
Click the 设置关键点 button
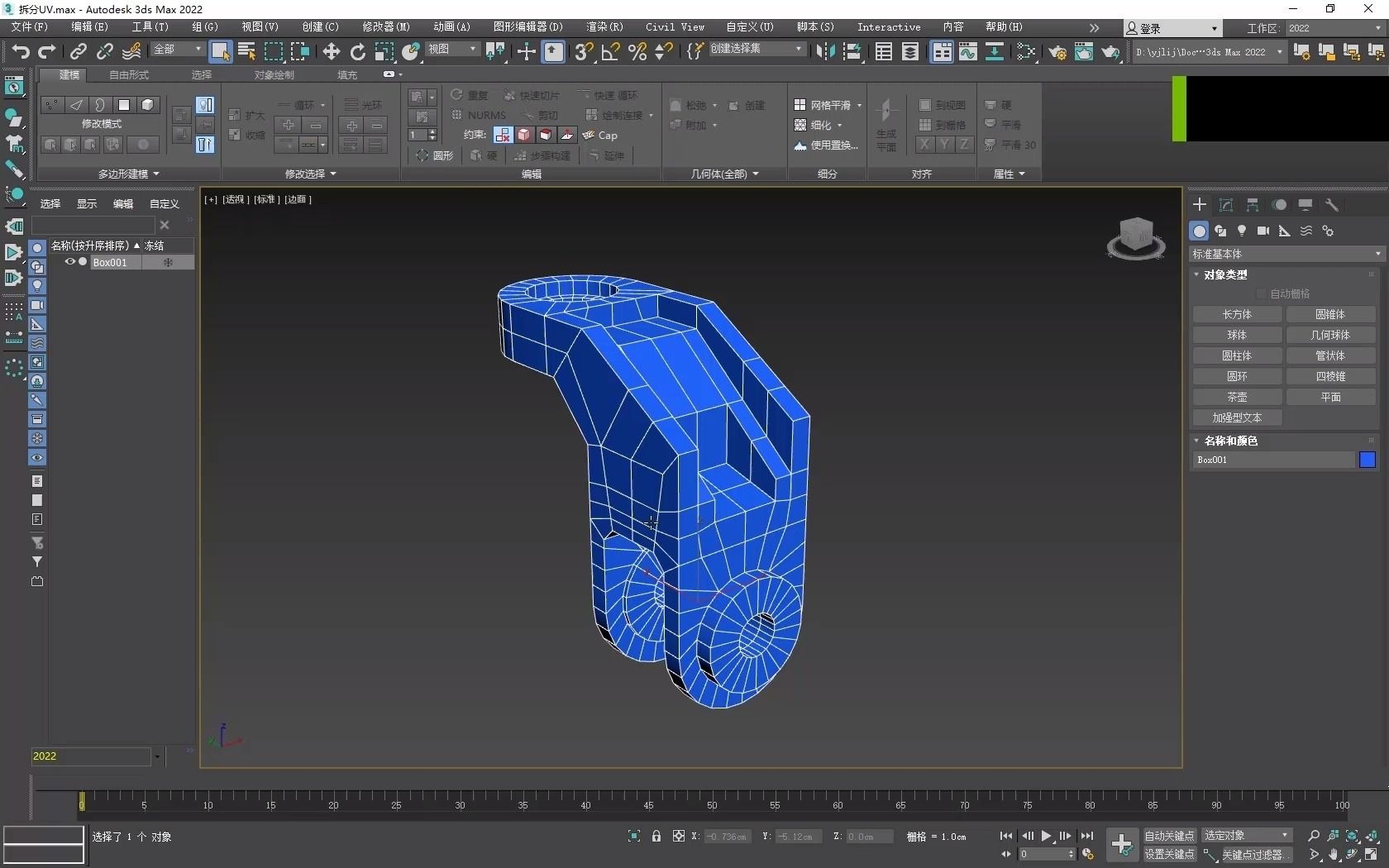point(1169,854)
